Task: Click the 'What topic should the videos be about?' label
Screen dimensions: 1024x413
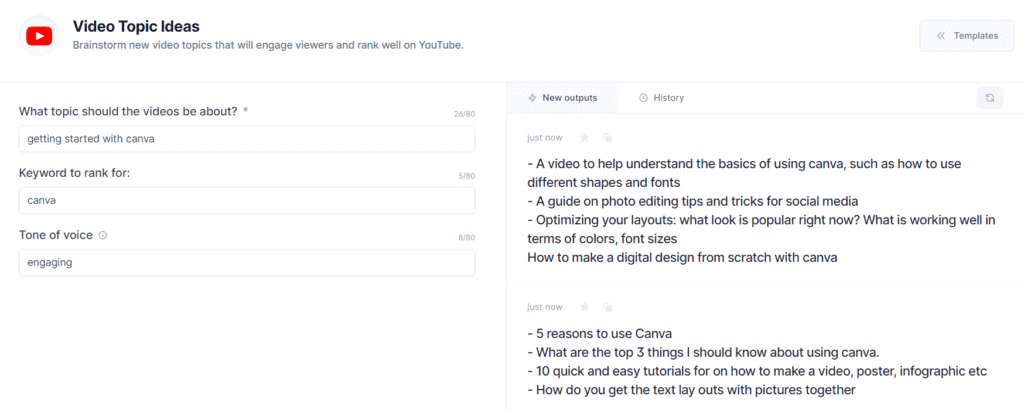Action: tap(128, 111)
